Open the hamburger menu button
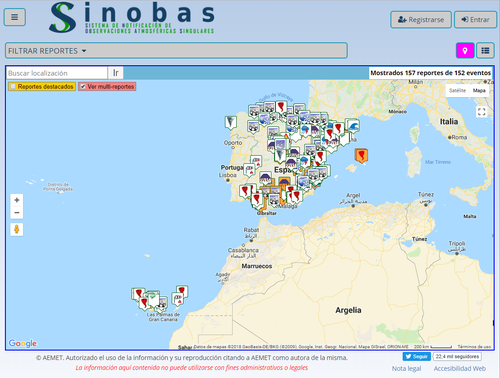Screen dimensions: 500x378 tap(14, 17)
